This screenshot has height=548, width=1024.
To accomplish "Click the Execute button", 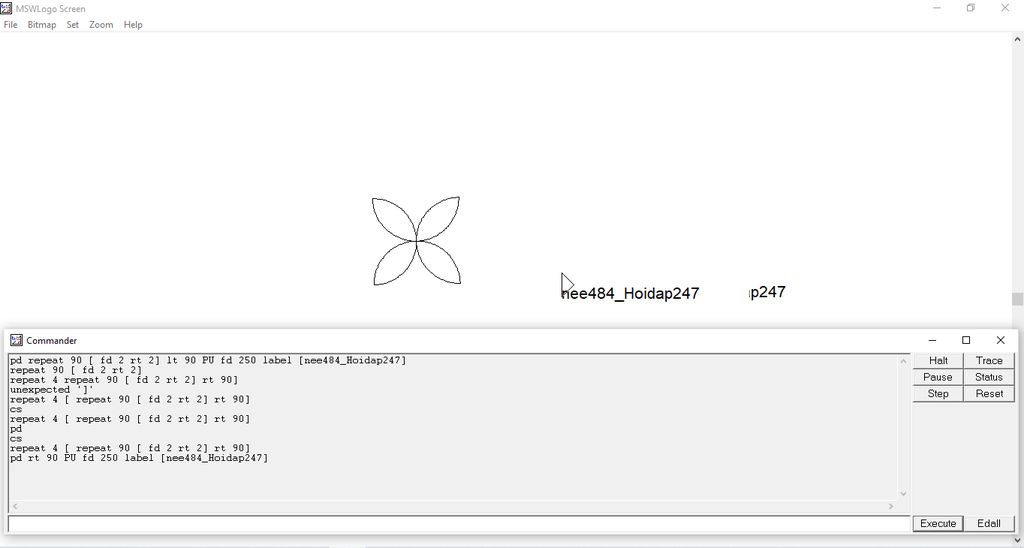I will coord(938,523).
